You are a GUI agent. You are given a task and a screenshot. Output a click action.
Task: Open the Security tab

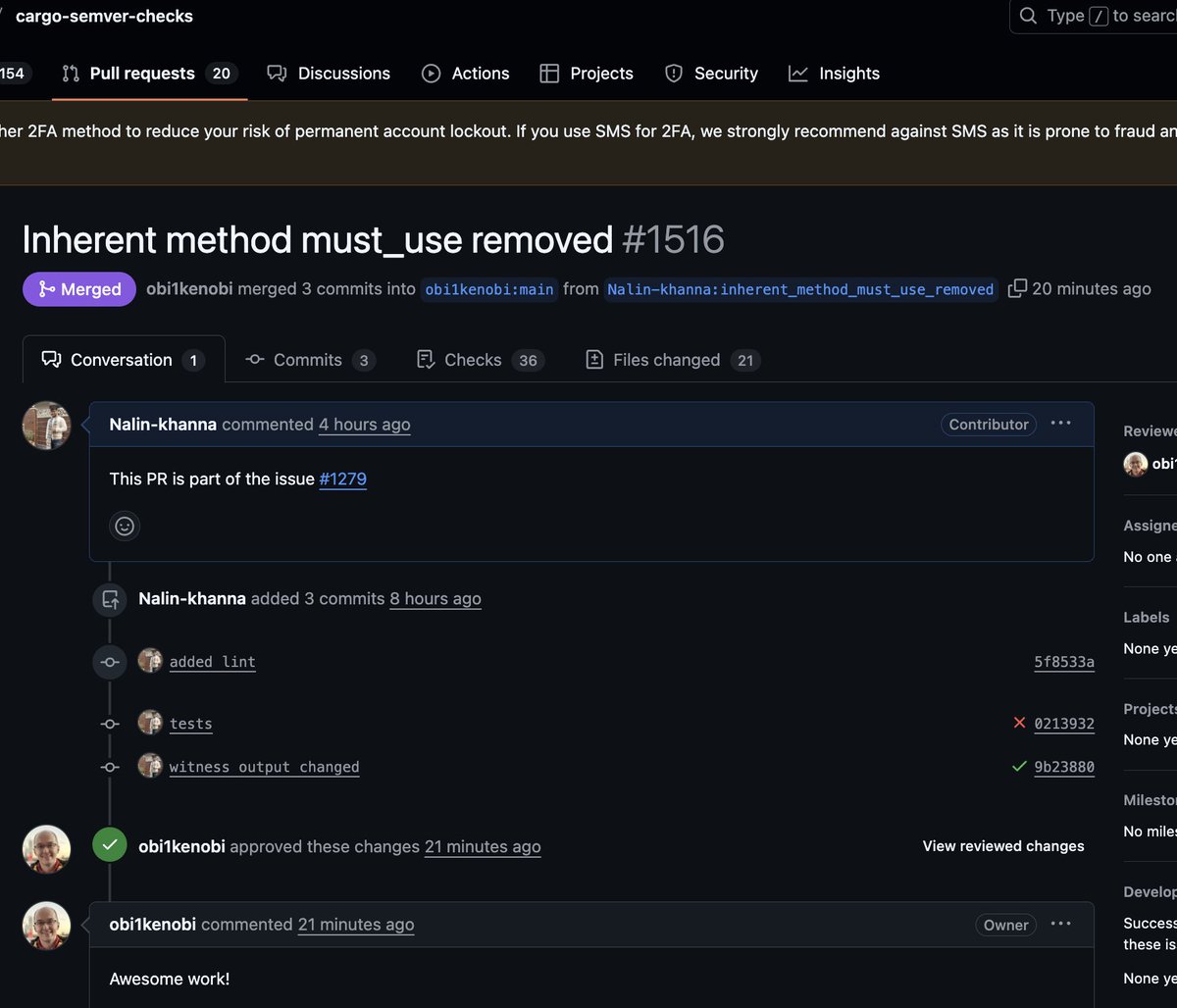(x=711, y=74)
